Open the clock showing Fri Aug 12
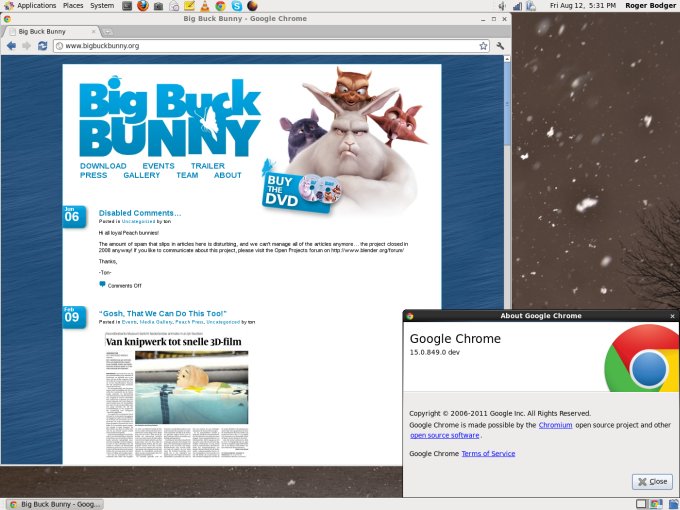Viewport: 680px width, 510px height. (582, 6)
